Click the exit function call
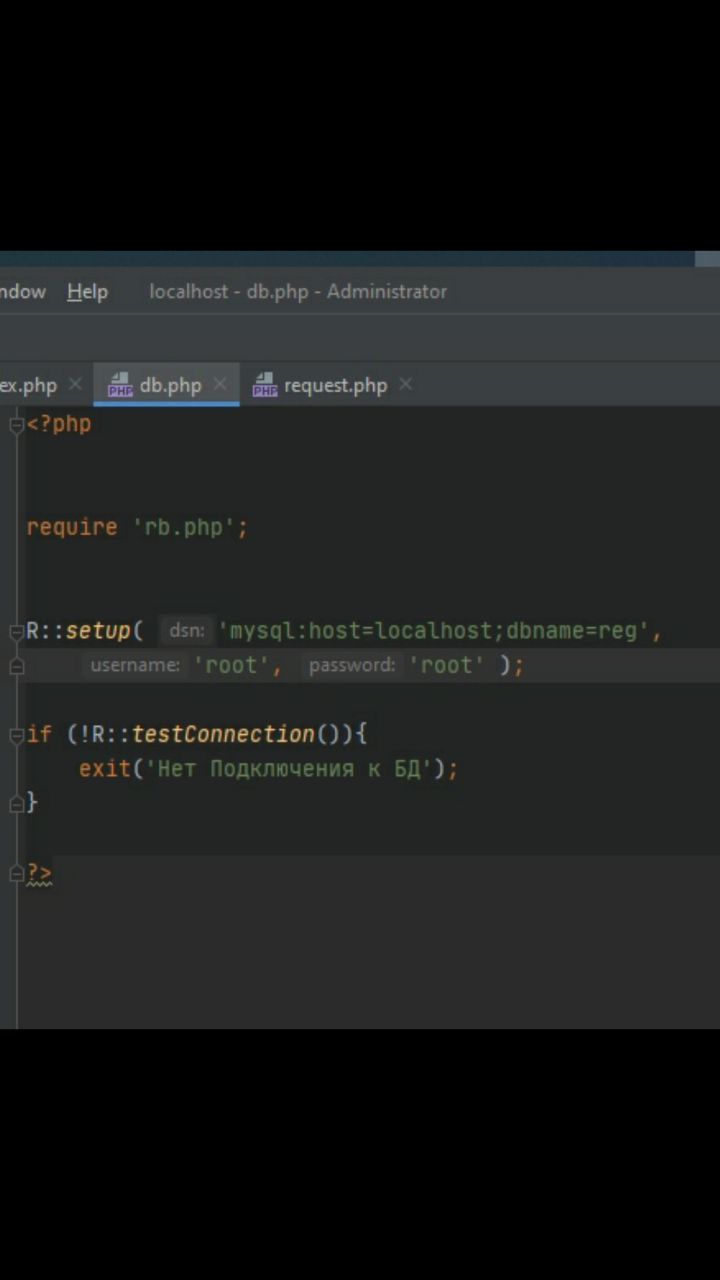This screenshot has height=1280, width=720. click(105, 769)
